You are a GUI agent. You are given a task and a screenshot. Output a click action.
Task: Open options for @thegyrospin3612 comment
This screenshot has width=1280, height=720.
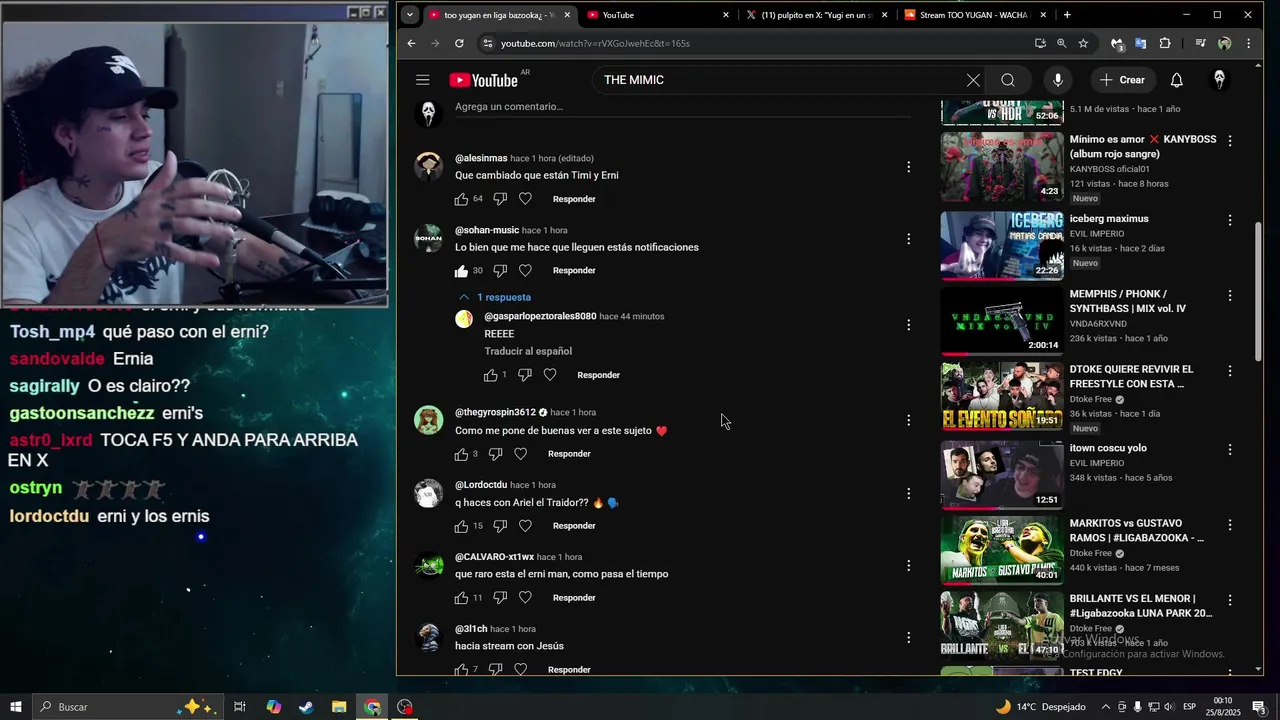pyautogui.click(x=908, y=421)
